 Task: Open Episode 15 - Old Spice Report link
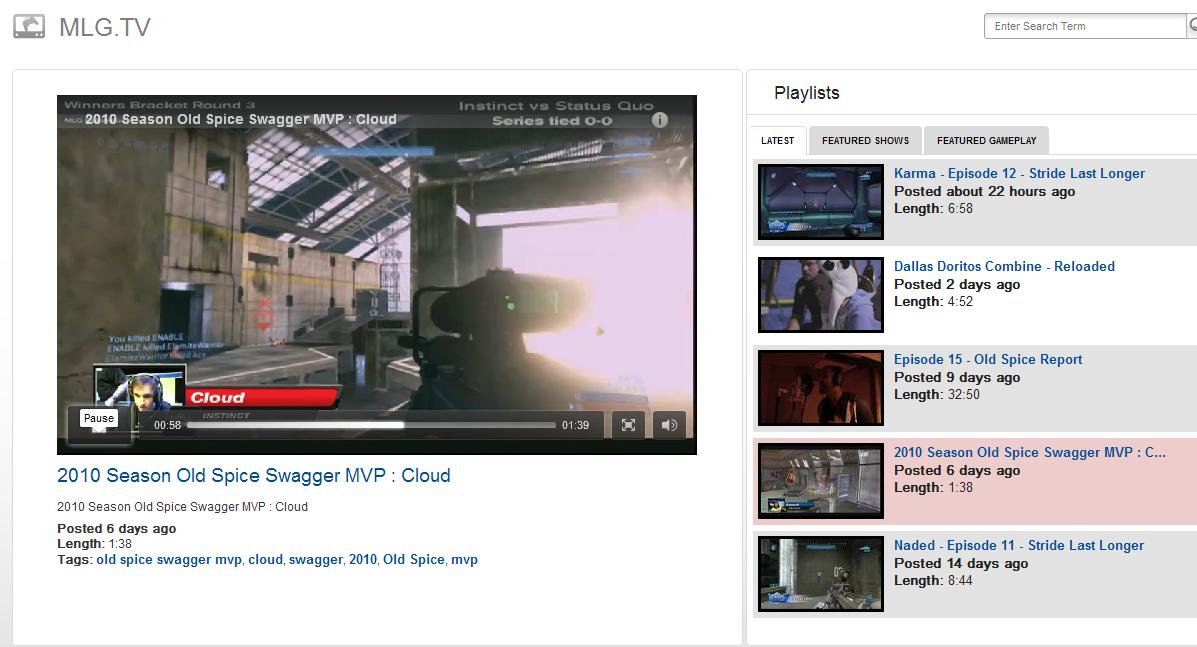988,359
